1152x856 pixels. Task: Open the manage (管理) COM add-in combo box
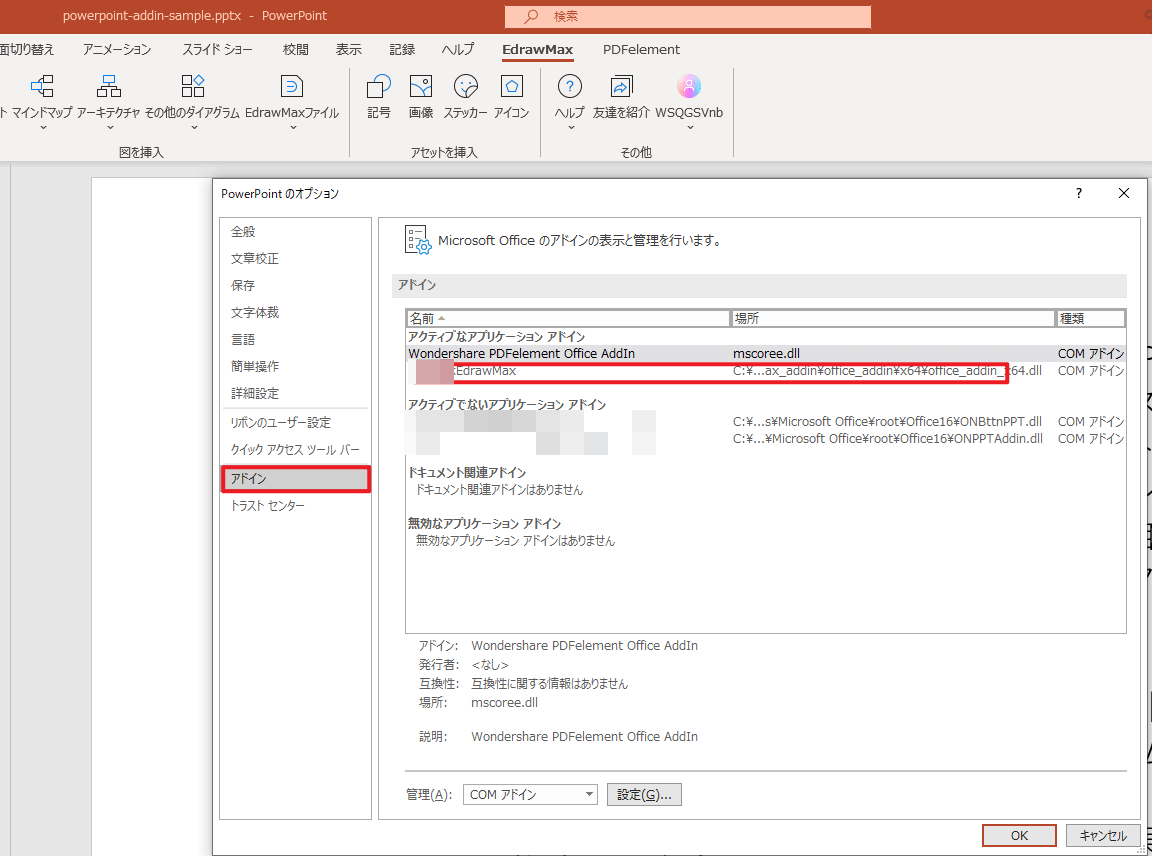tap(530, 794)
